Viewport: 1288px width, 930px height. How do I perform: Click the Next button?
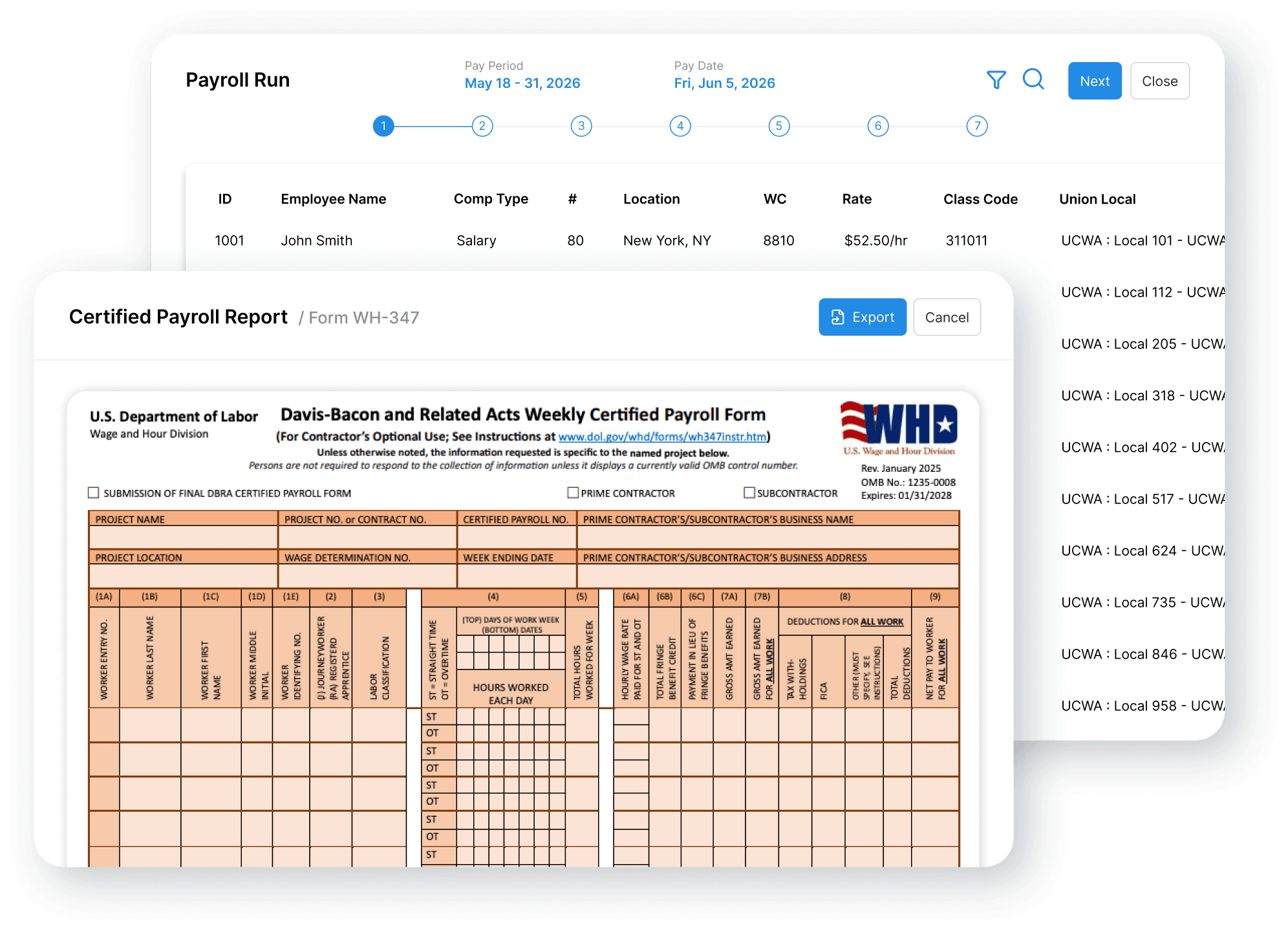(1095, 80)
